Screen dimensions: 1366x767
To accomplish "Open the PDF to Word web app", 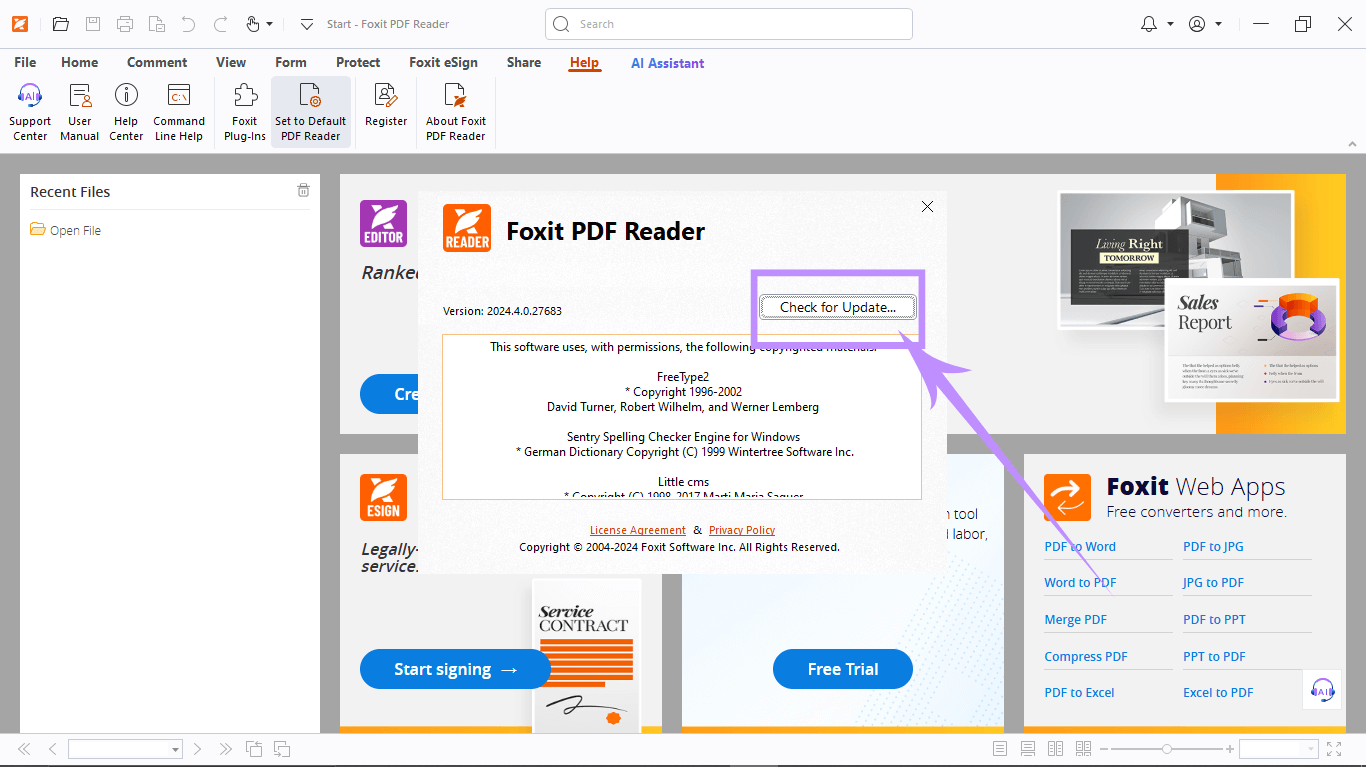I will coord(1080,546).
